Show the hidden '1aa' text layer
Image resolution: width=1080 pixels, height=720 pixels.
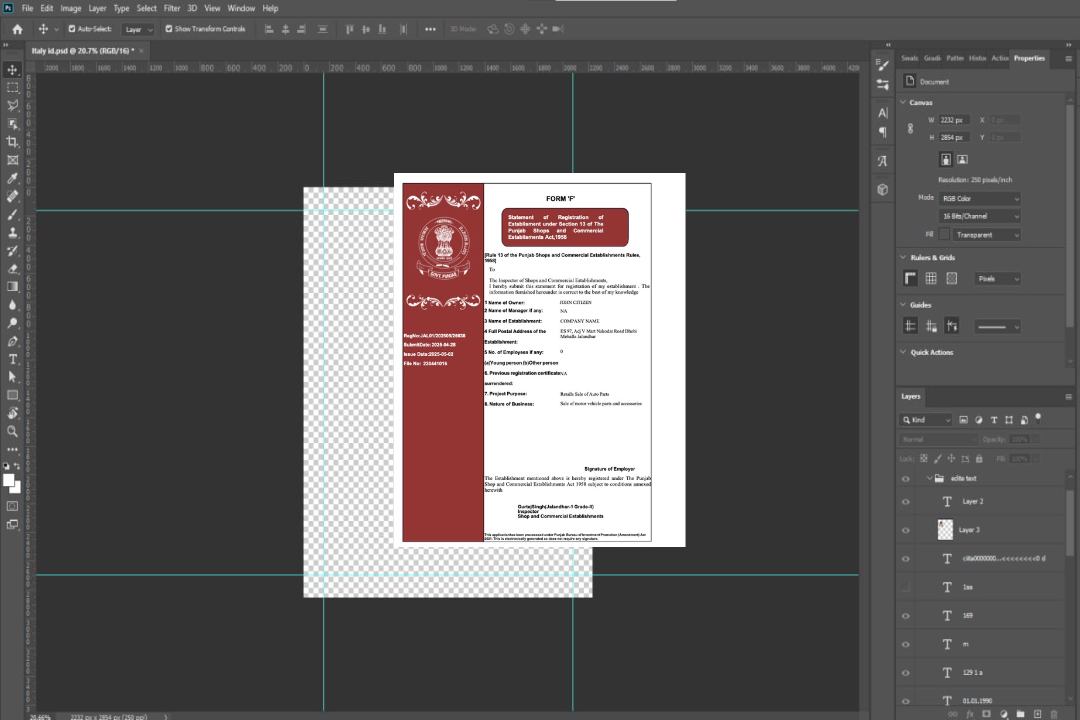click(906, 587)
